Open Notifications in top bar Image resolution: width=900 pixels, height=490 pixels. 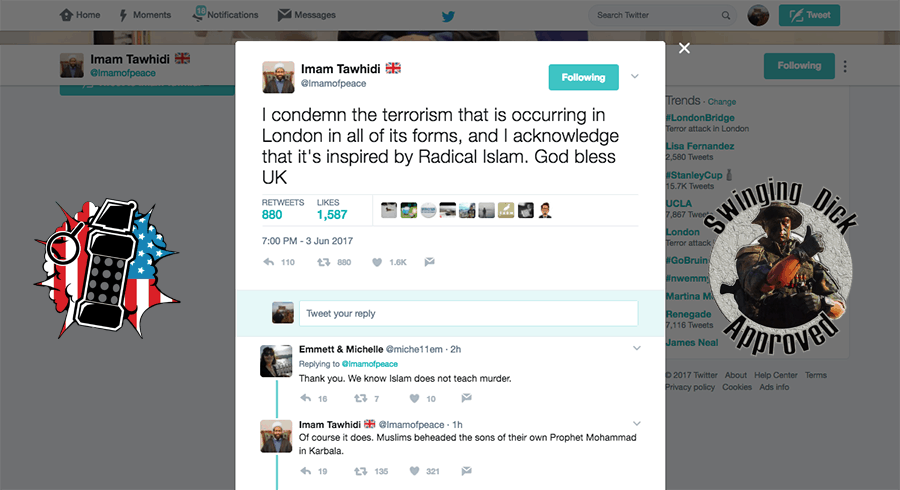point(226,14)
